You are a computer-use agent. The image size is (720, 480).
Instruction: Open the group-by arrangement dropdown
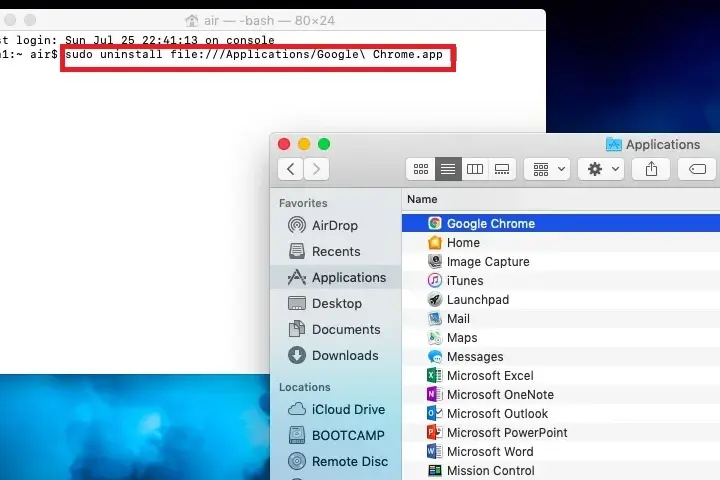coord(547,169)
